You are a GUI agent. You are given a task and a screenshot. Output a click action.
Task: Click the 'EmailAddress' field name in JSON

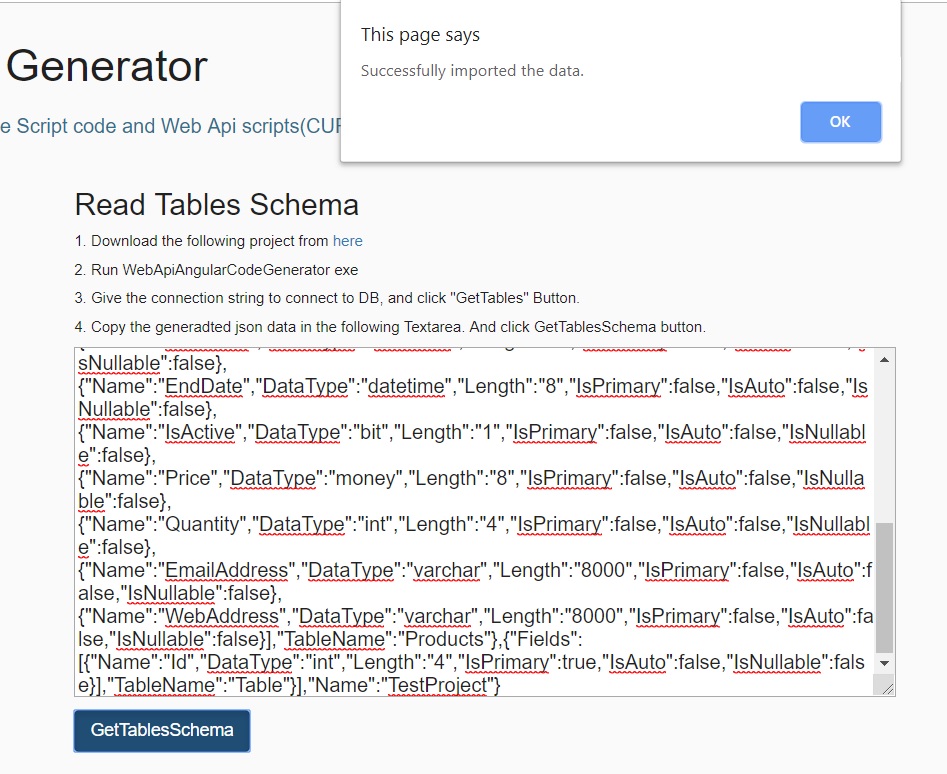coord(226,571)
